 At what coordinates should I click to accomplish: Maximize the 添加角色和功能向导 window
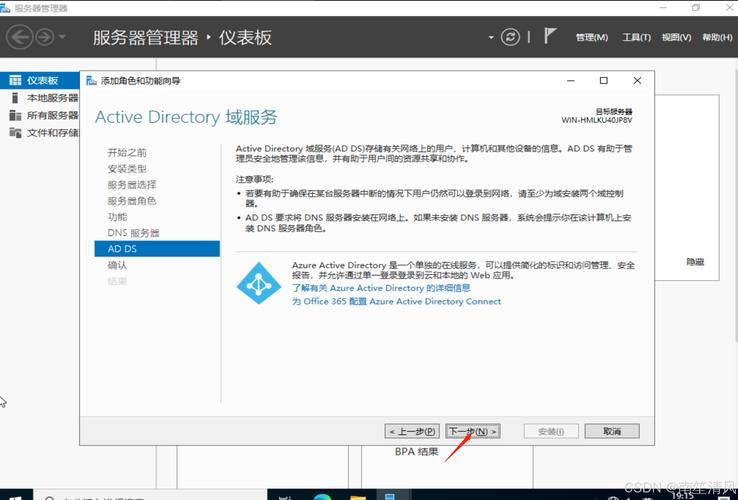click(604, 81)
